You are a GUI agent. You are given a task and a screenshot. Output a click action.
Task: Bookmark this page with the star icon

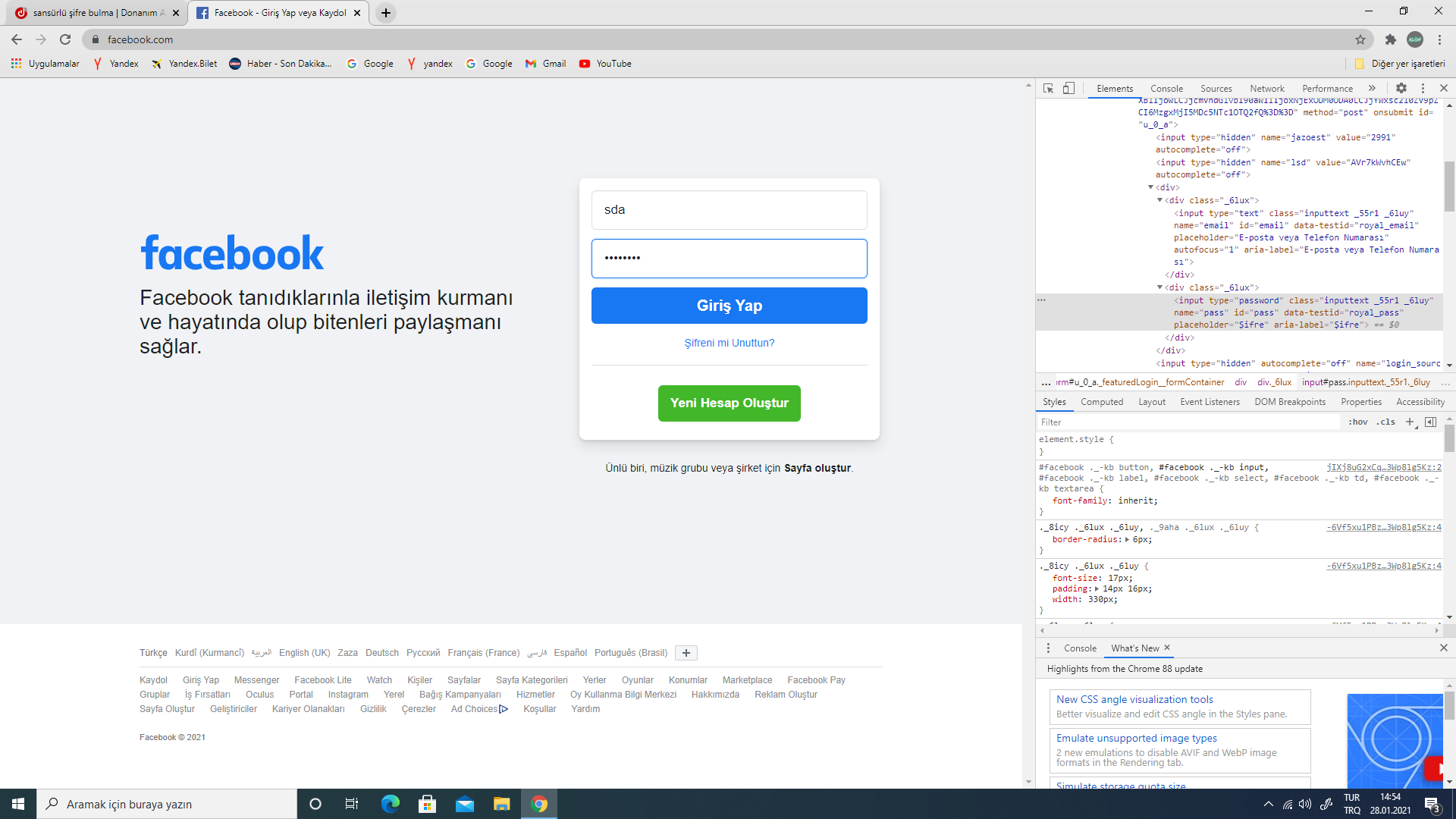[x=1360, y=39]
